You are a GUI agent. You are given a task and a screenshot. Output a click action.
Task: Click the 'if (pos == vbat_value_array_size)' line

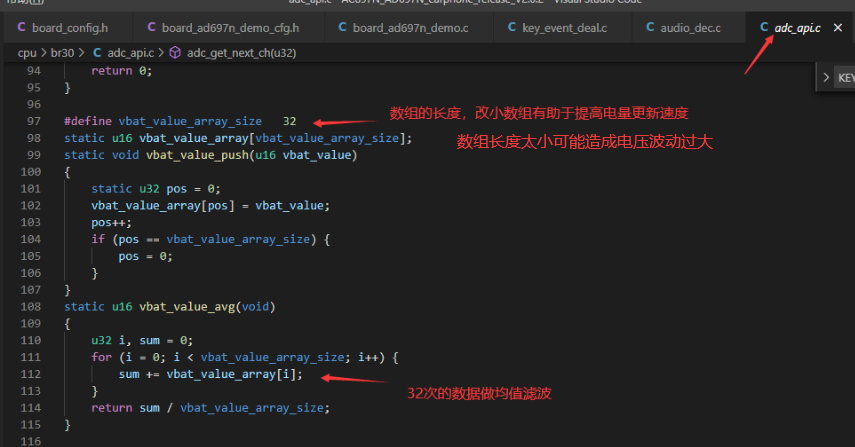[x=210, y=239]
